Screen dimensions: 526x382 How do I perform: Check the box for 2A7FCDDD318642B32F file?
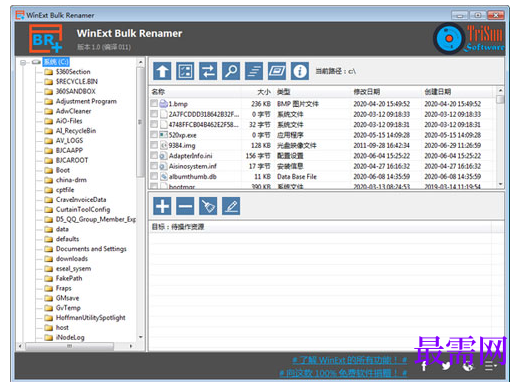coord(154,114)
